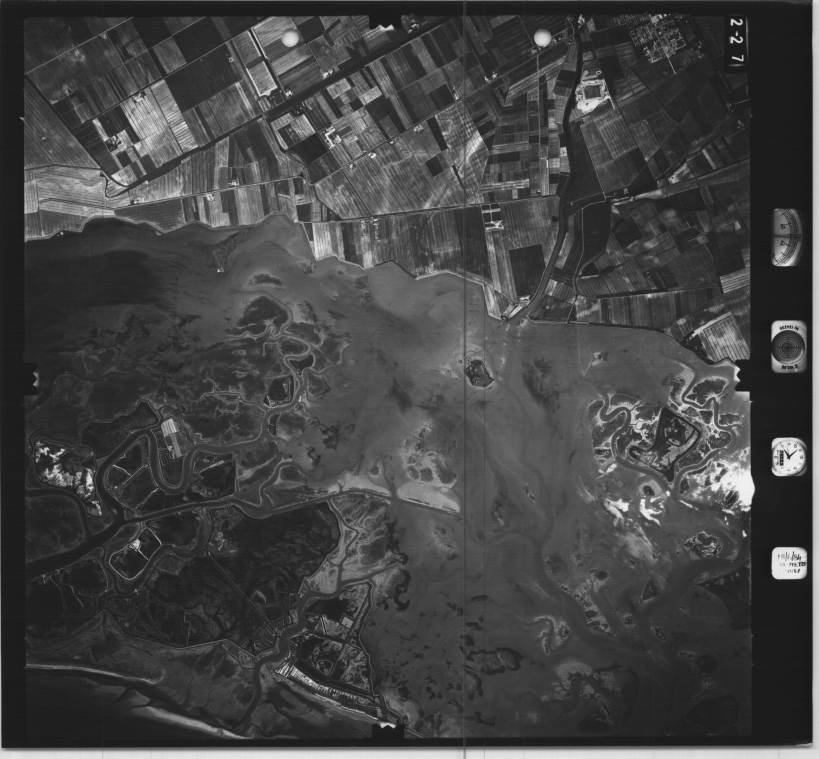Click the altimeter gauge in the right margin
This screenshot has width=819, height=759.
pos(787,237)
